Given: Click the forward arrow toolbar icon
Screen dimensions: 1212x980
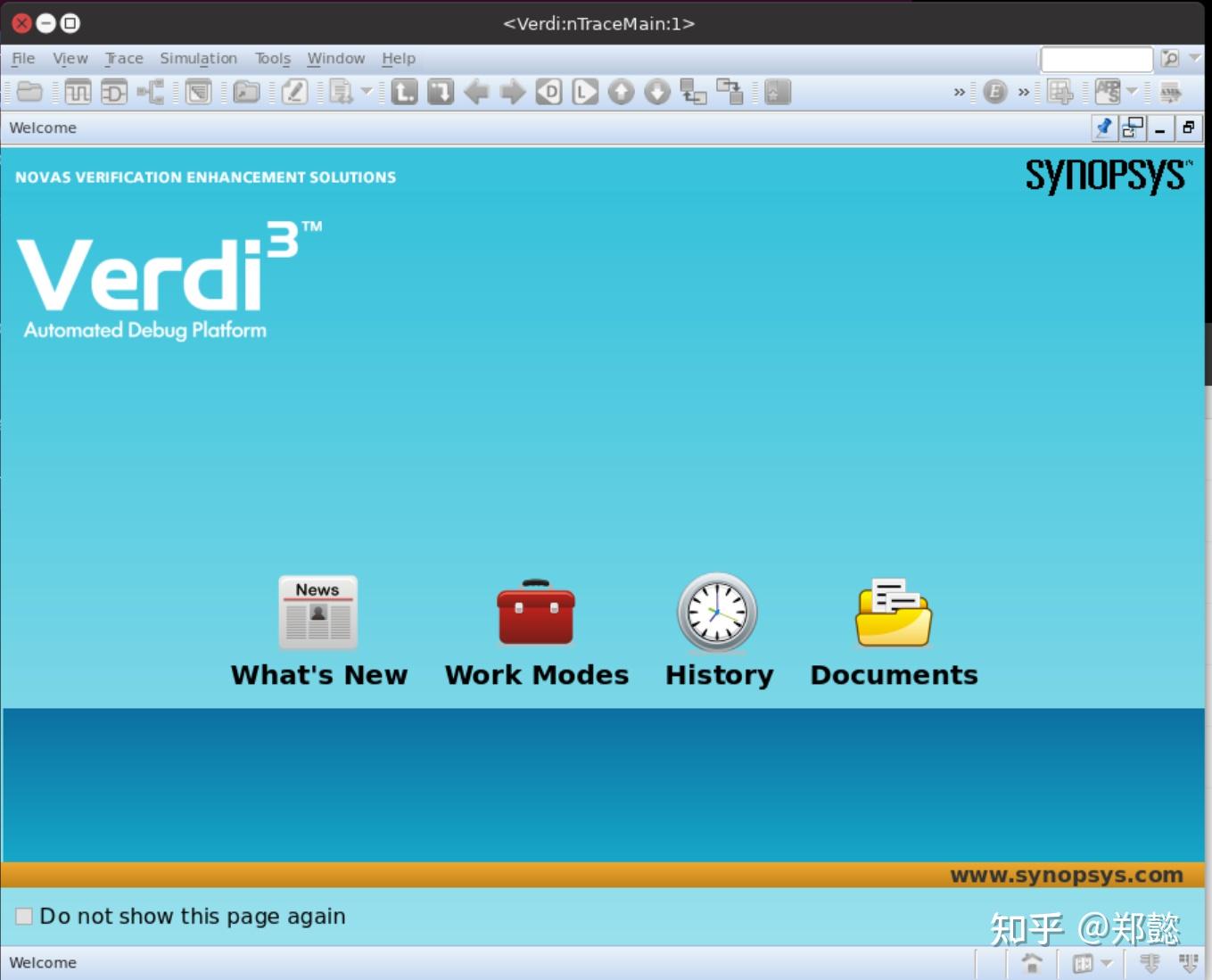Looking at the screenshot, I should pos(513,92).
